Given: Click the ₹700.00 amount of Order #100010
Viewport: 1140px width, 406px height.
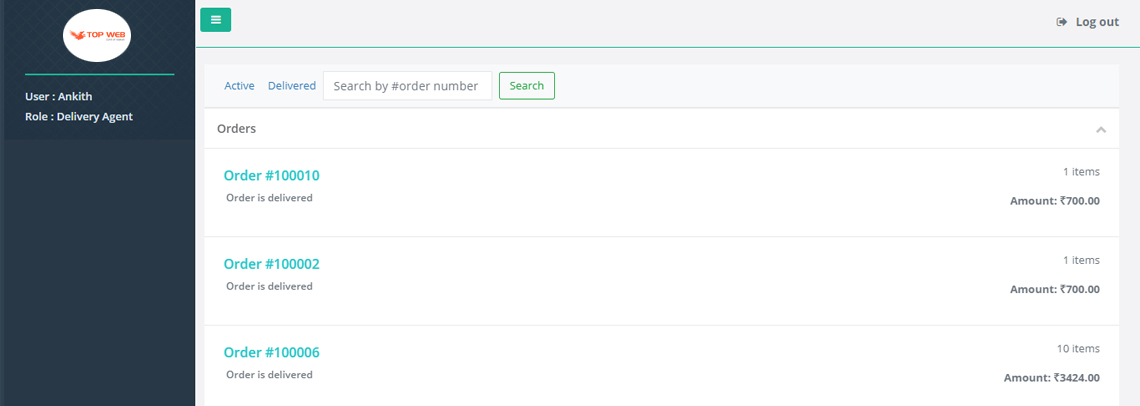Looking at the screenshot, I should pos(1080,201).
